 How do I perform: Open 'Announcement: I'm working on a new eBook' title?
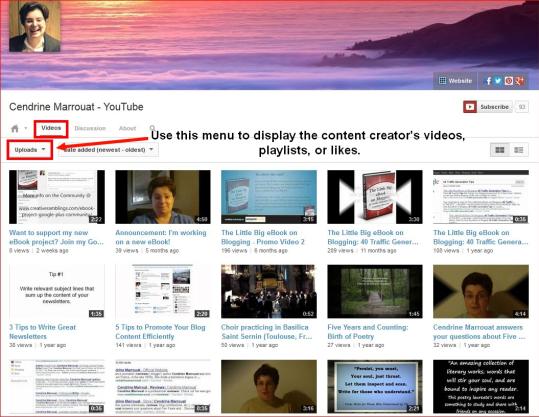(x=161, y=237)
